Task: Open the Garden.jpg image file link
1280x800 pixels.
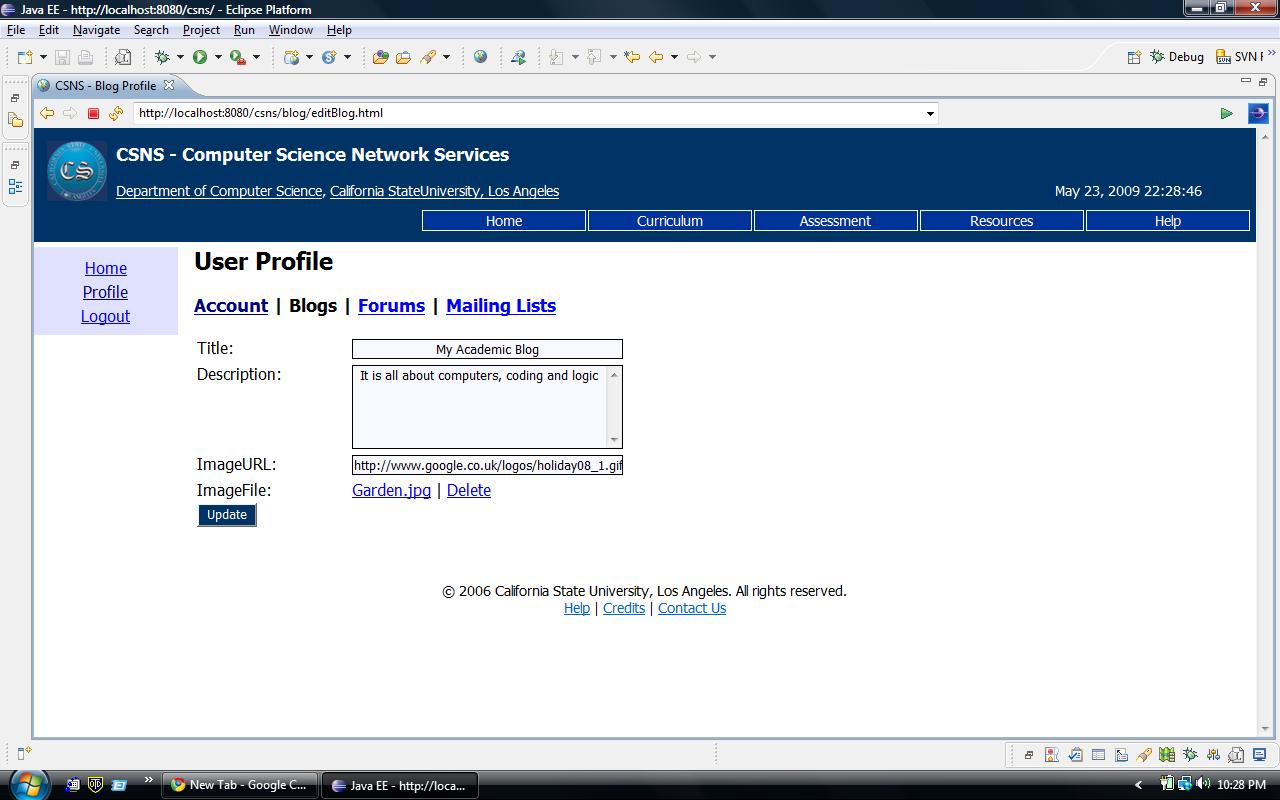Action: 391,490
